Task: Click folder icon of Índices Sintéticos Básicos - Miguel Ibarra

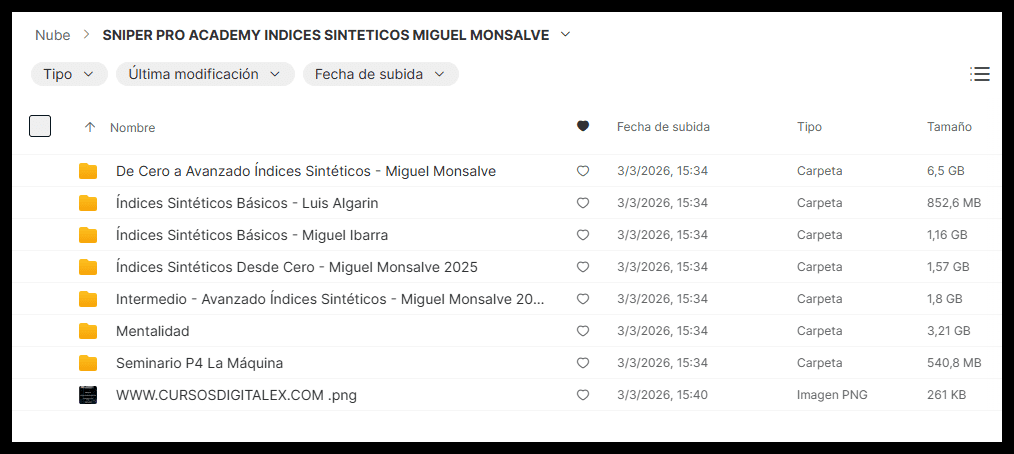Action: 88,235
